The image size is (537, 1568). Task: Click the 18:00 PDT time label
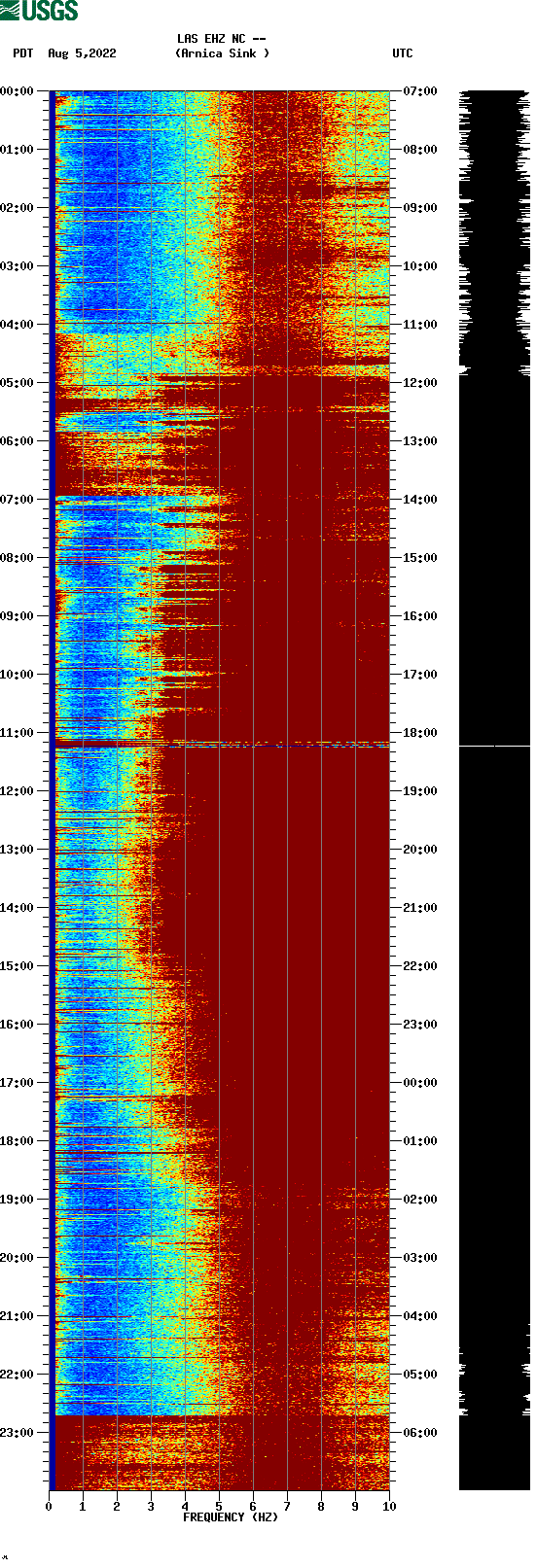coord(18,1141)
